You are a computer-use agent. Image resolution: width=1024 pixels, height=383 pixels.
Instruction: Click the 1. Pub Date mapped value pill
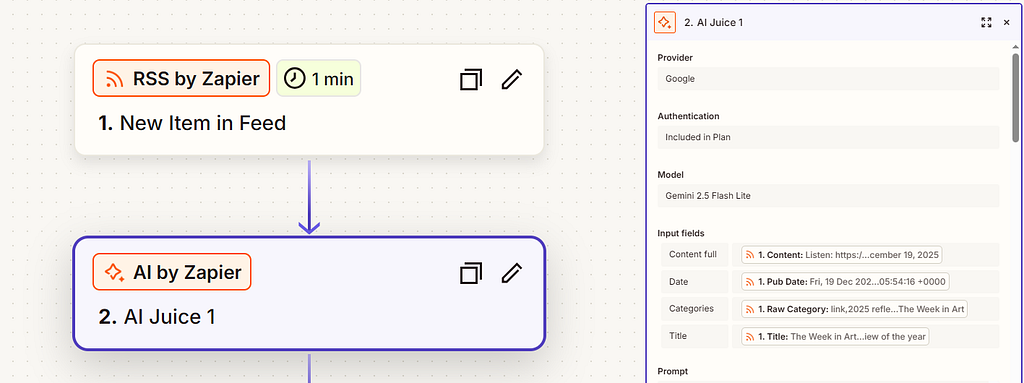tap(845, 282)
